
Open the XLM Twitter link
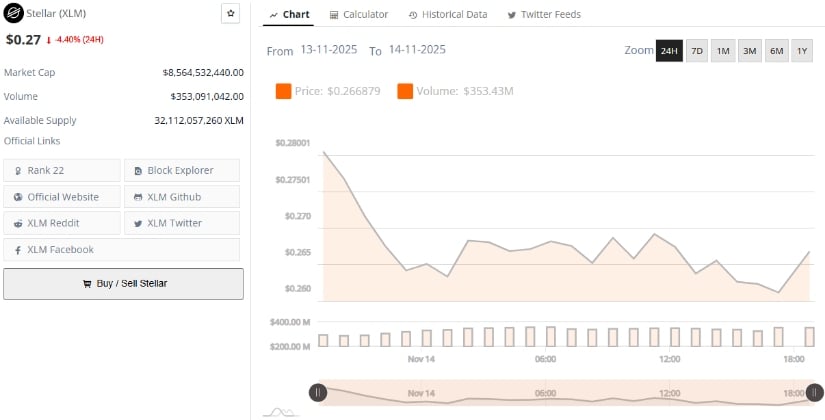click(182, 223)
